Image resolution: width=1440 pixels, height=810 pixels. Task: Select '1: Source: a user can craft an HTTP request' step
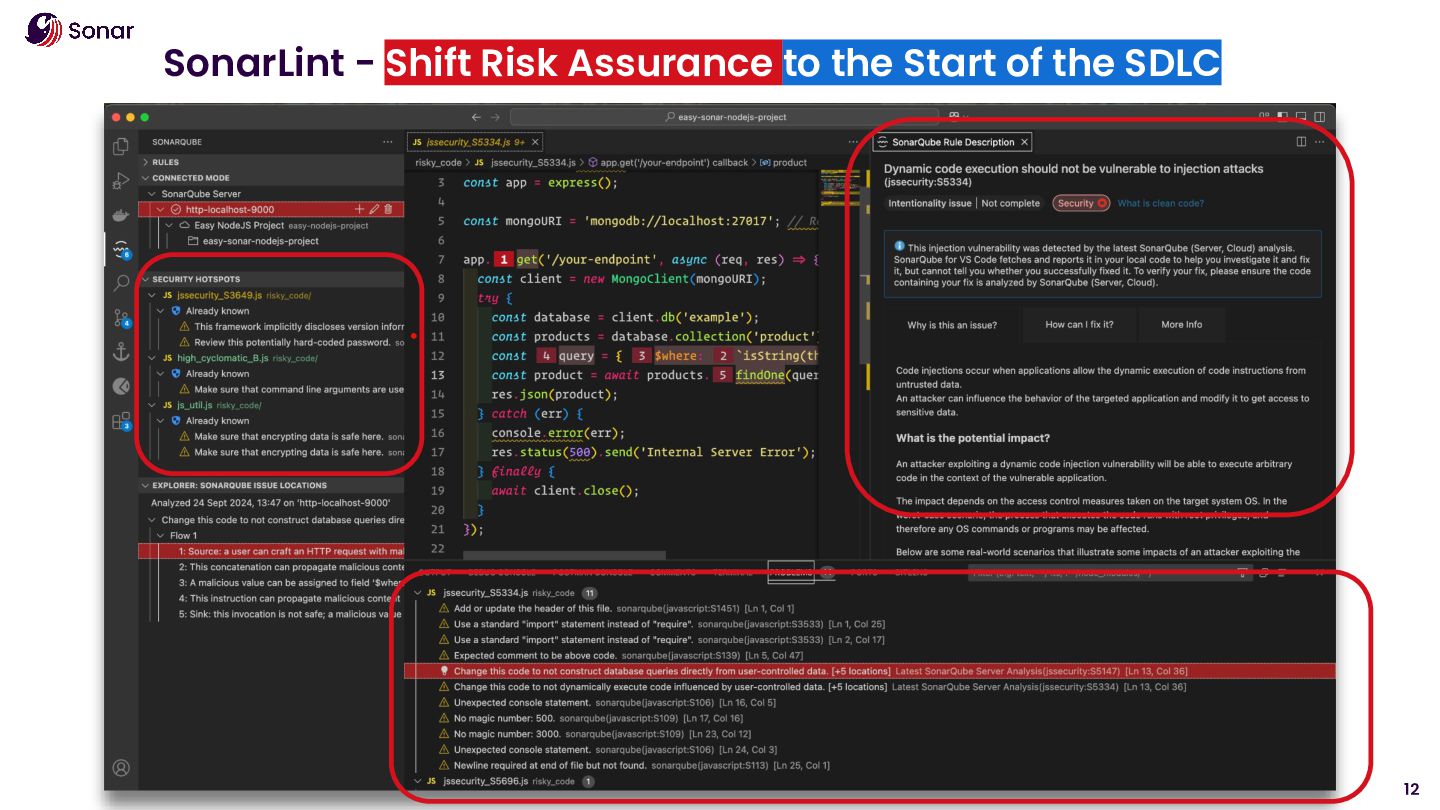272,551
